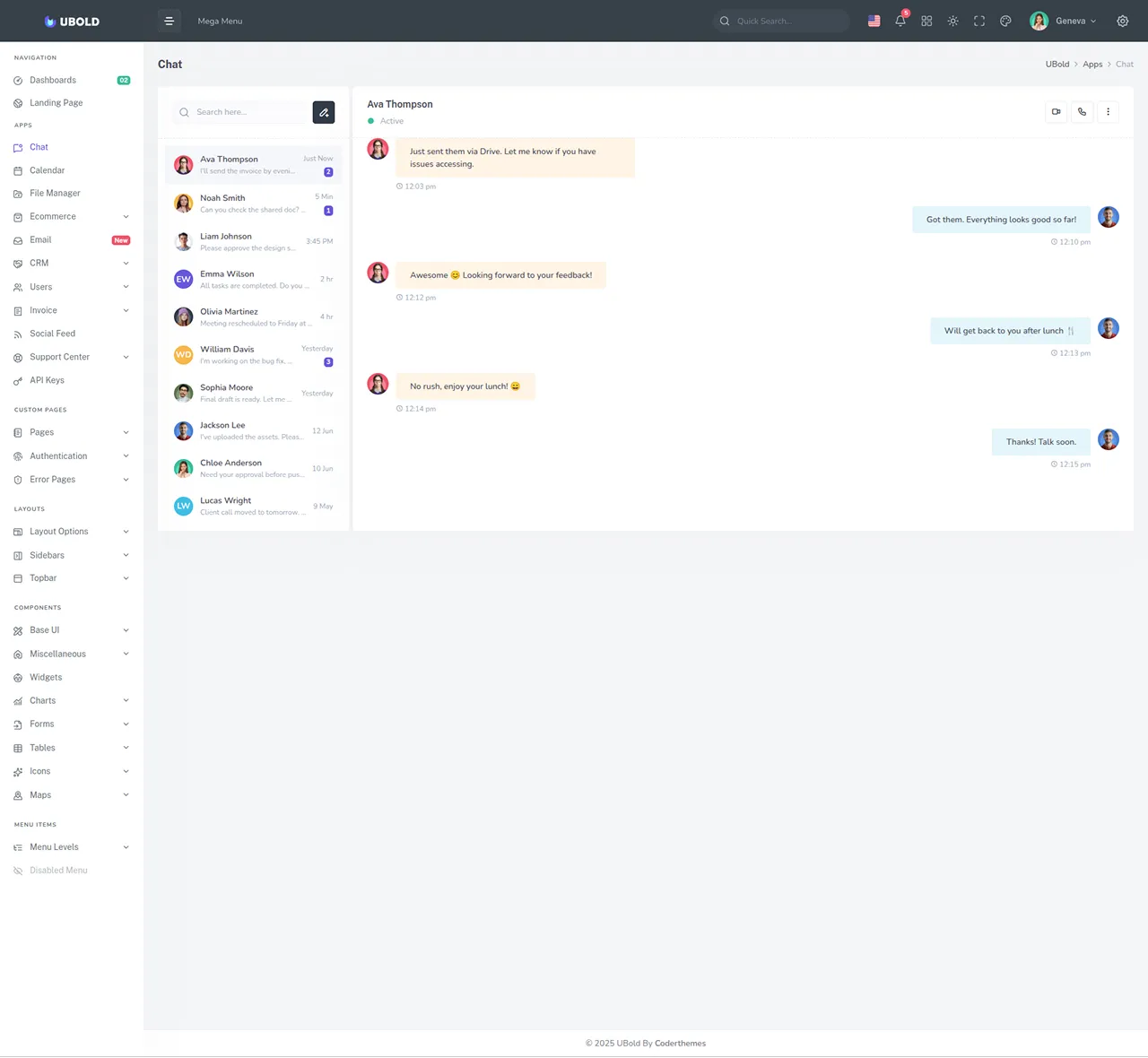The height and width of the screenshot is (1058, 1148).
Task: Open the chat more-options menu
Action: (x=1109, y=112)
